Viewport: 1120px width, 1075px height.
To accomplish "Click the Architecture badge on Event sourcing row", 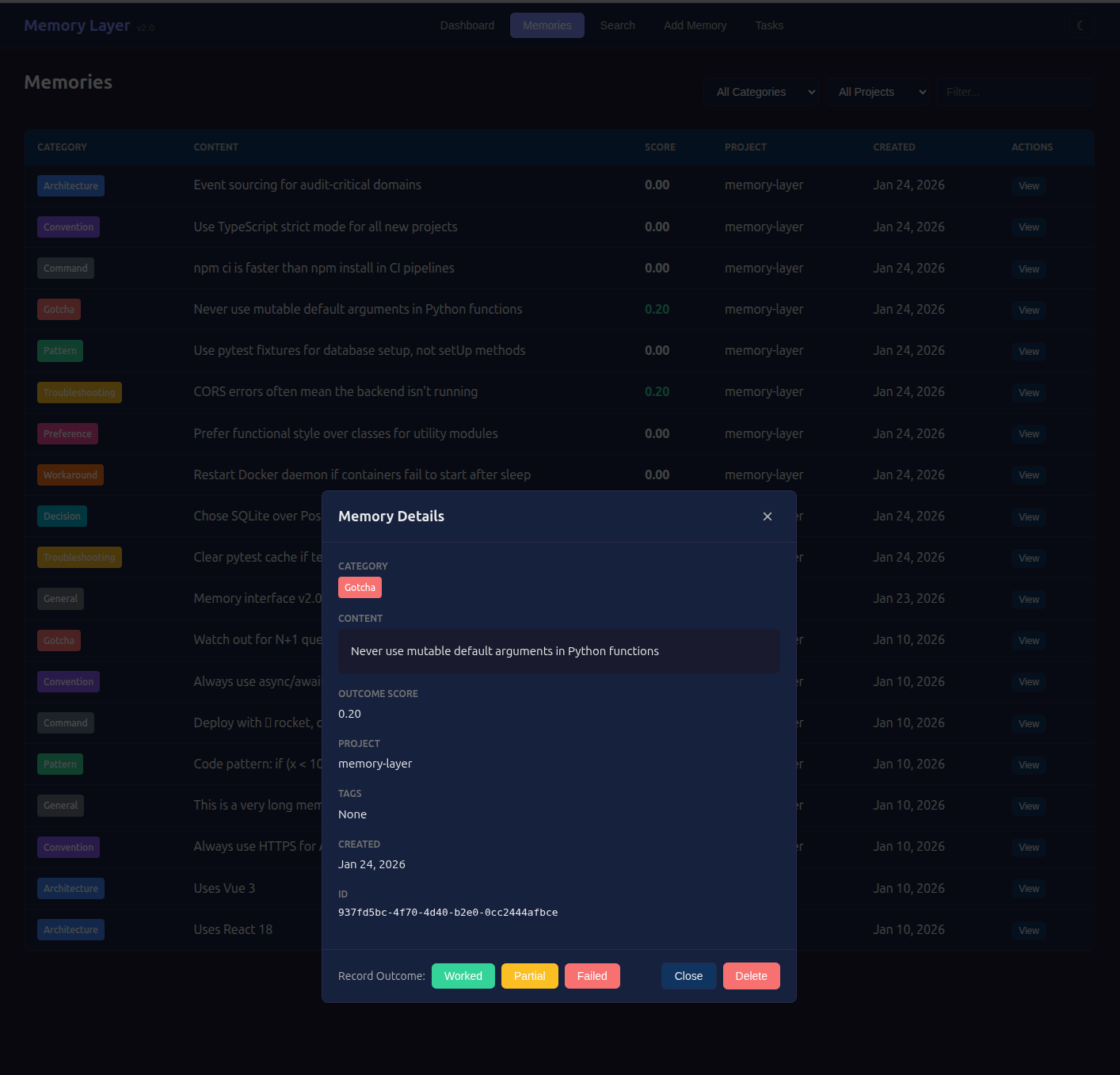I will (70, 186).
